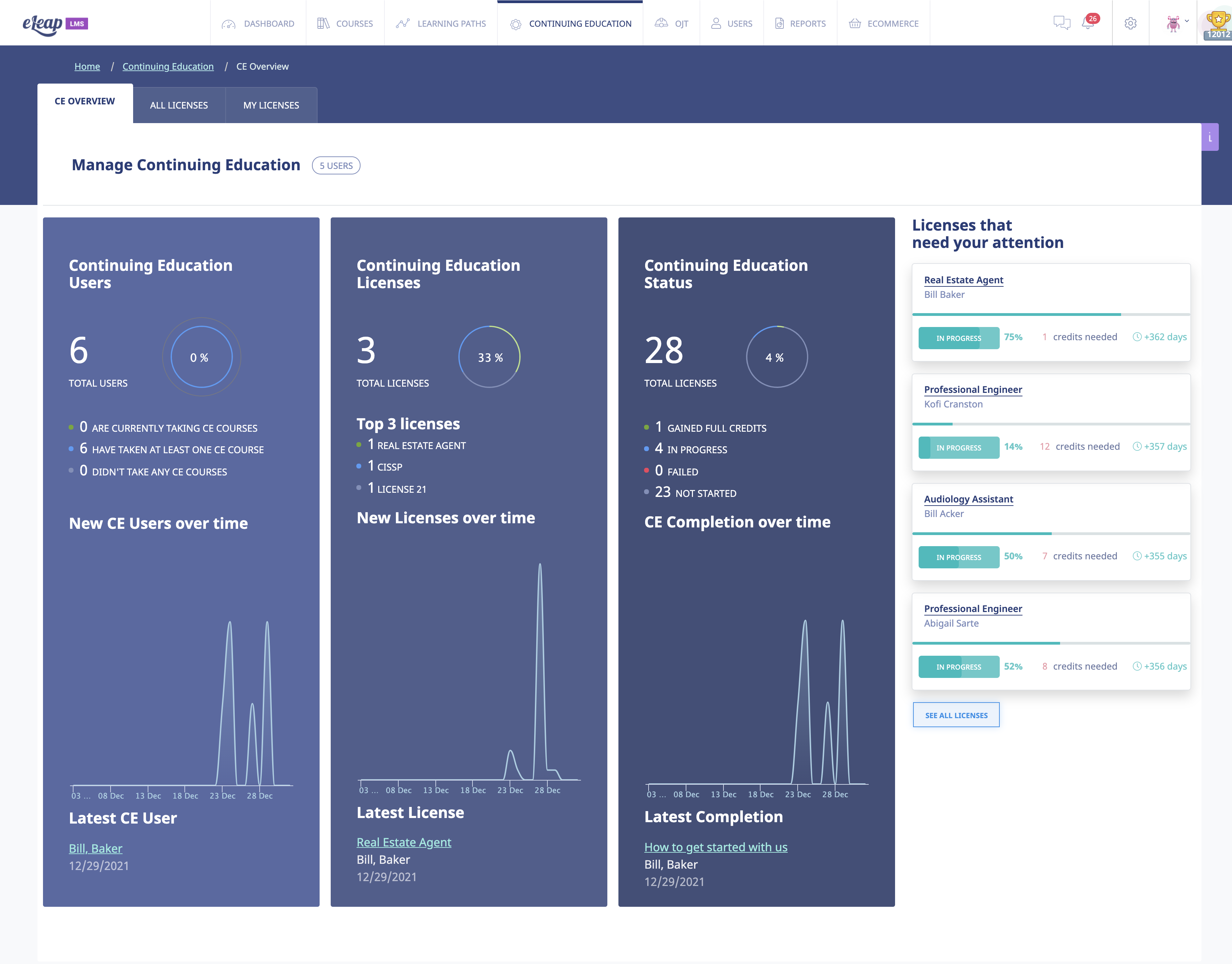Screen dimensions: 1232x964
Task: Switch to the ALL LICENSES tab
Action: click(179, 105)
